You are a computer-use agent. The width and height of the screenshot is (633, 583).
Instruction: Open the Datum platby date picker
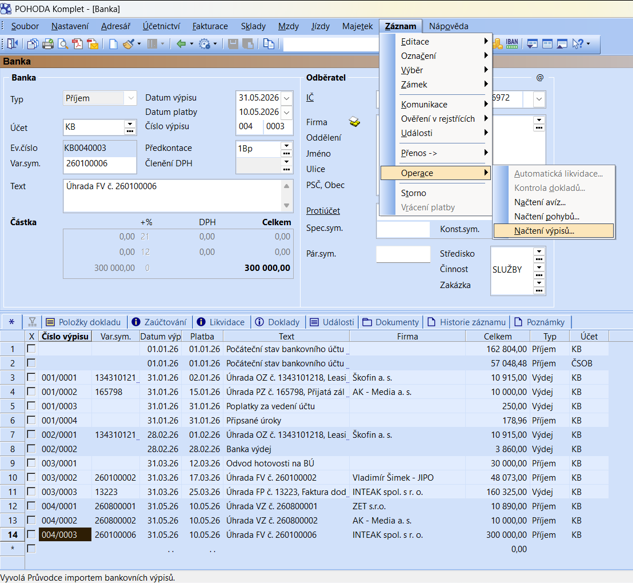[x=286, y=112]
